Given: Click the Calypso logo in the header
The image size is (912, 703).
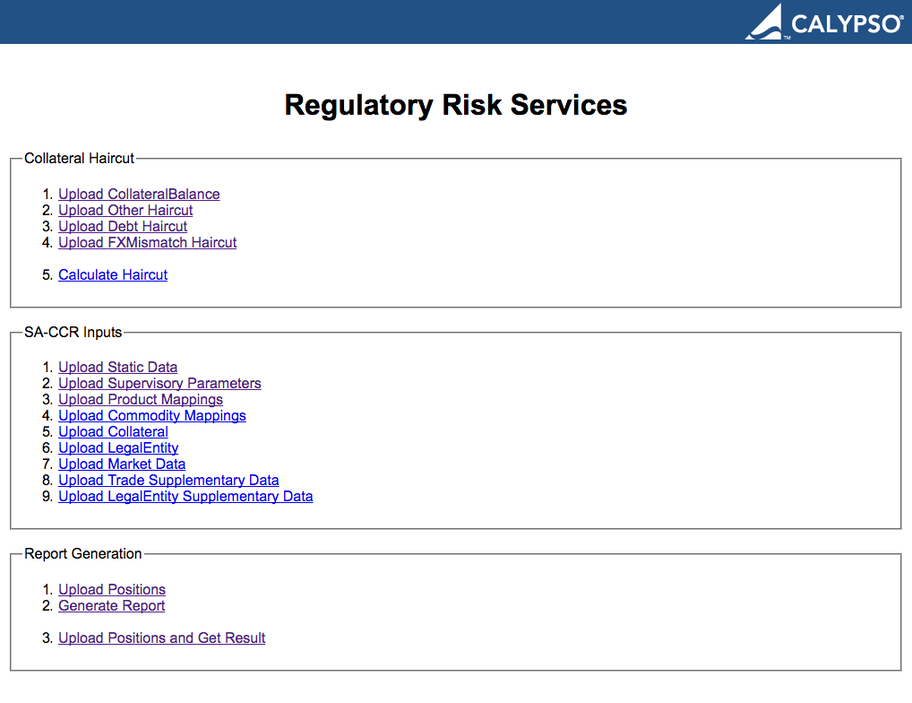Looking at the screenshot, I should pos(823,22).
